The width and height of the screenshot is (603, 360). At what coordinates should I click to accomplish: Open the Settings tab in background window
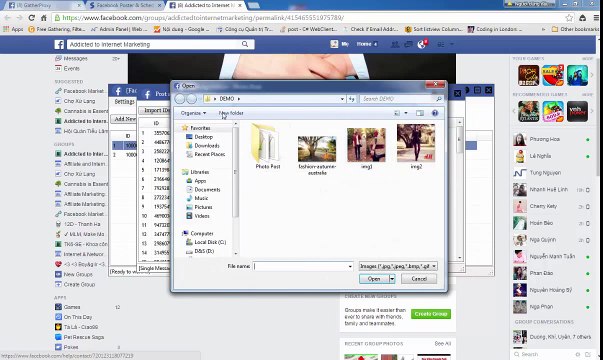click(x=124, y=102)
